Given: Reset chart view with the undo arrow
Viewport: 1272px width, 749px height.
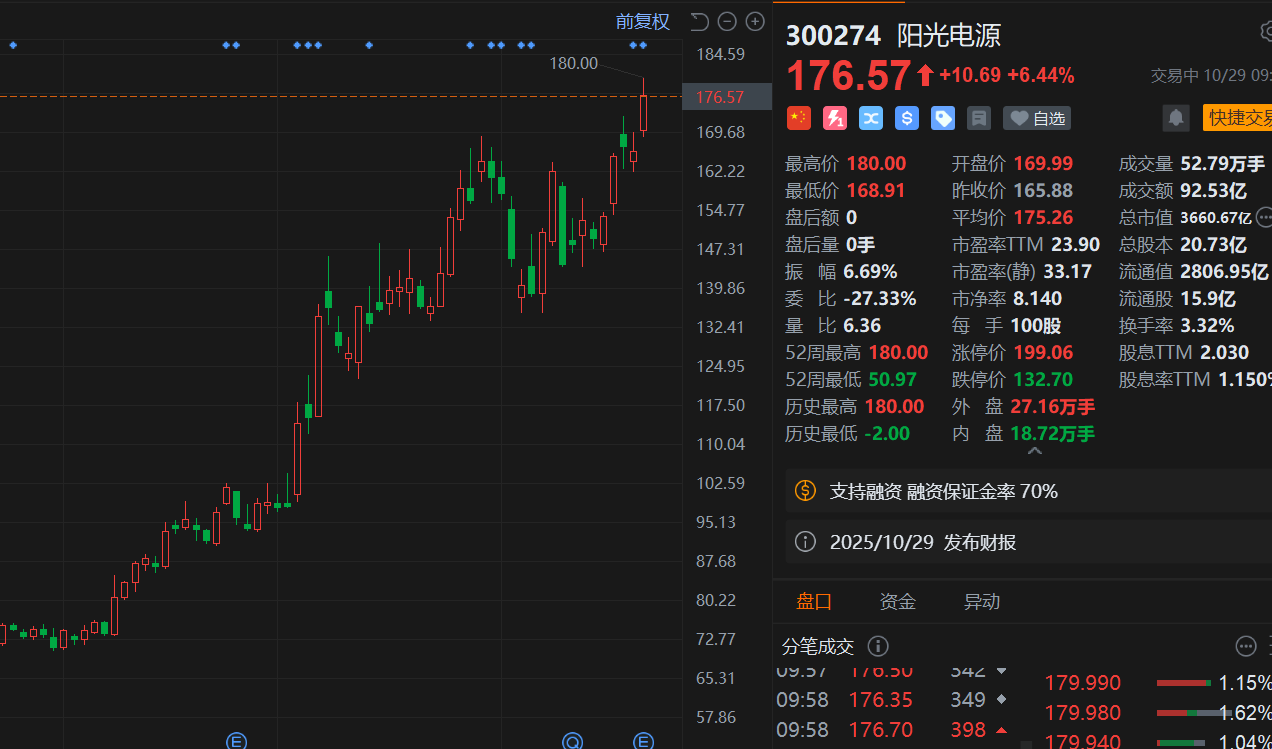Looking at the screenshot, I should pos(699,21).
